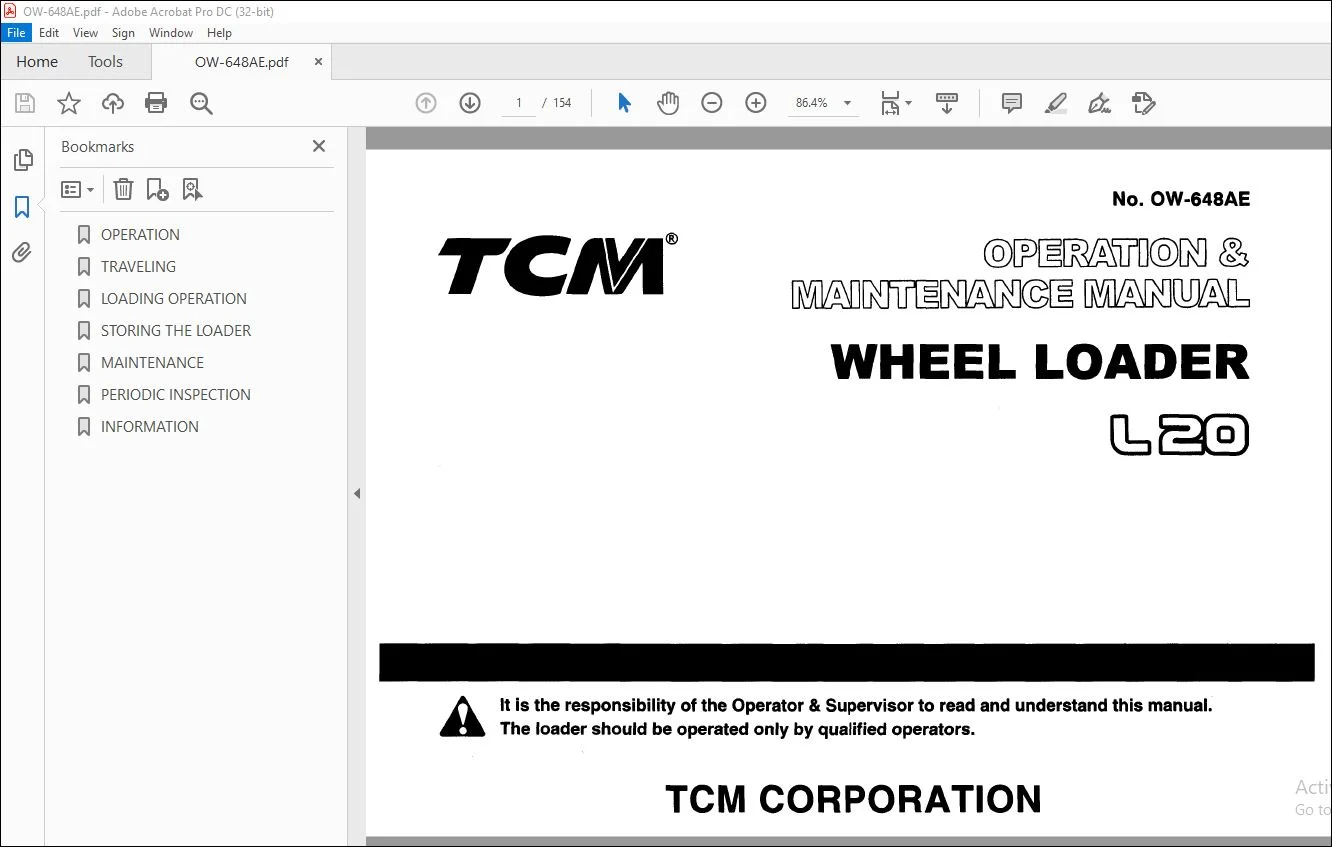Open the bookmarks Options dropdown menu

tap(77, 189)
